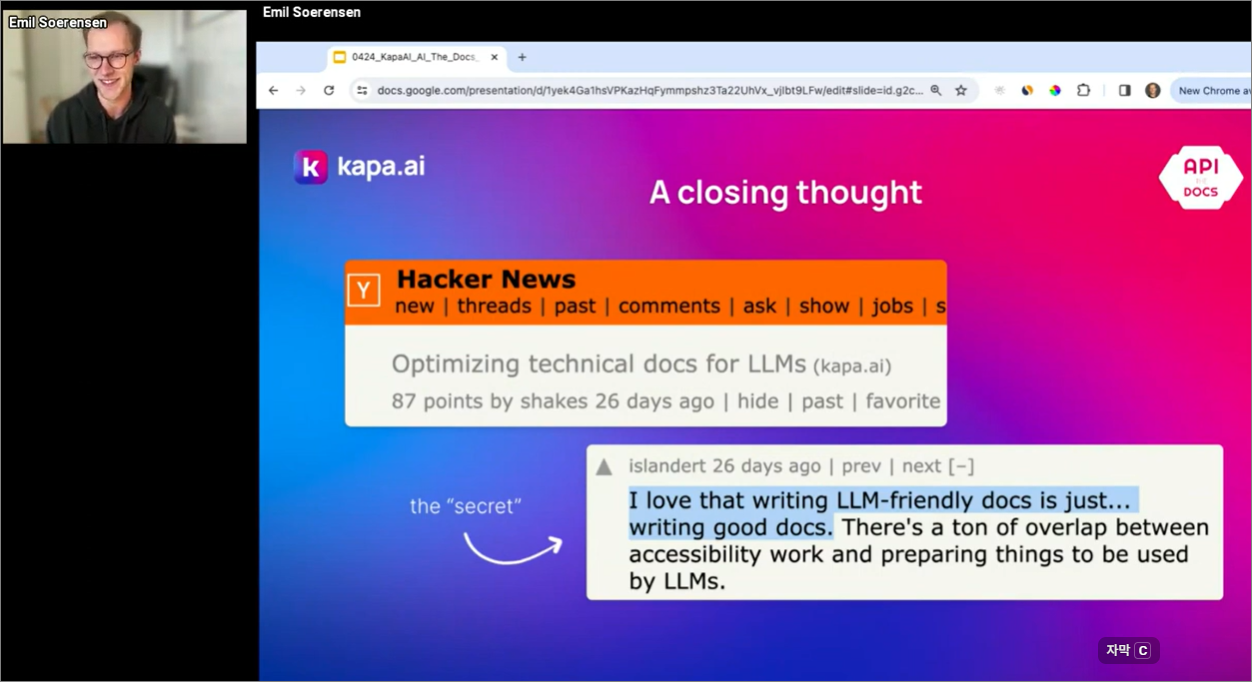Toggle the Chrome side panel icon
The width and height of the screenshot is (1252, 682).
tap(1124, 90)
